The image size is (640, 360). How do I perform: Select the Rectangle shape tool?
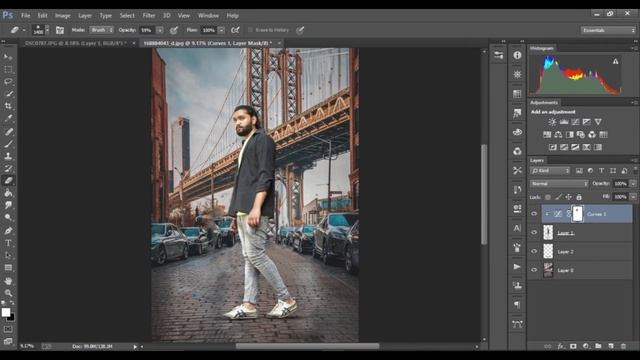pyautogui.click(x=8, y=268)
